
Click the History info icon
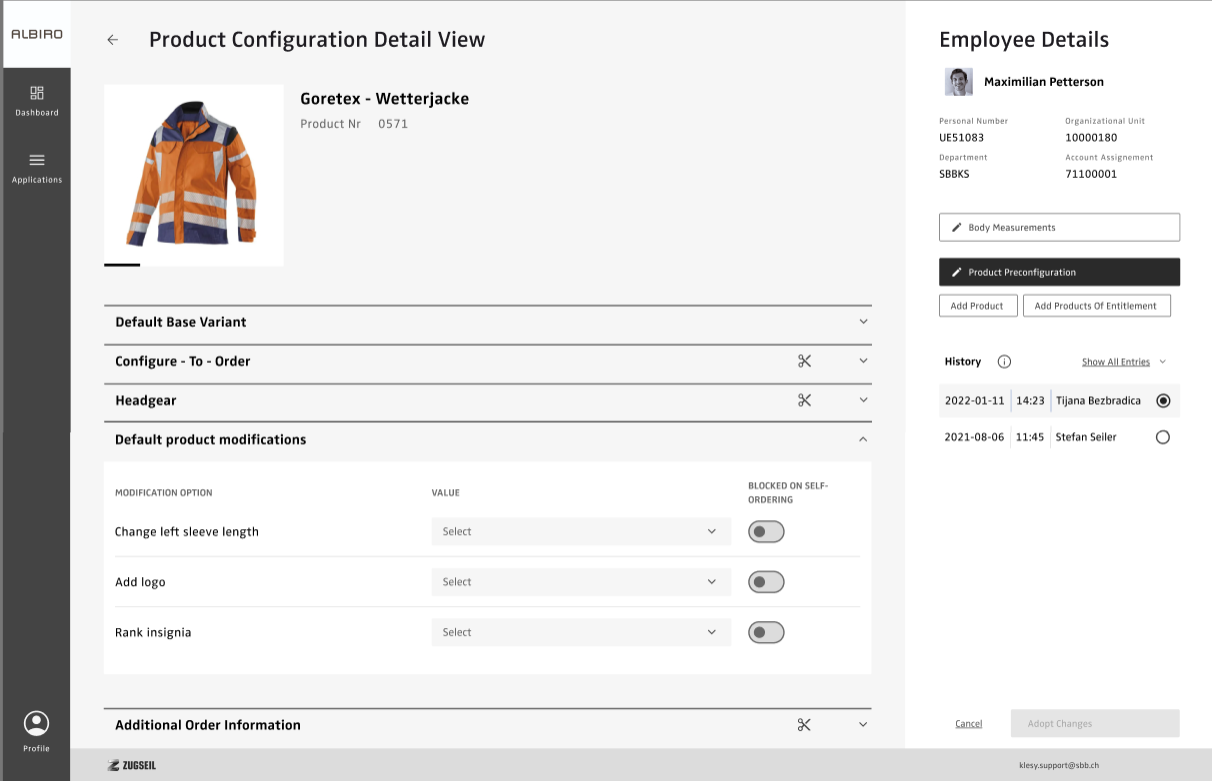(x=1004, y=362)
